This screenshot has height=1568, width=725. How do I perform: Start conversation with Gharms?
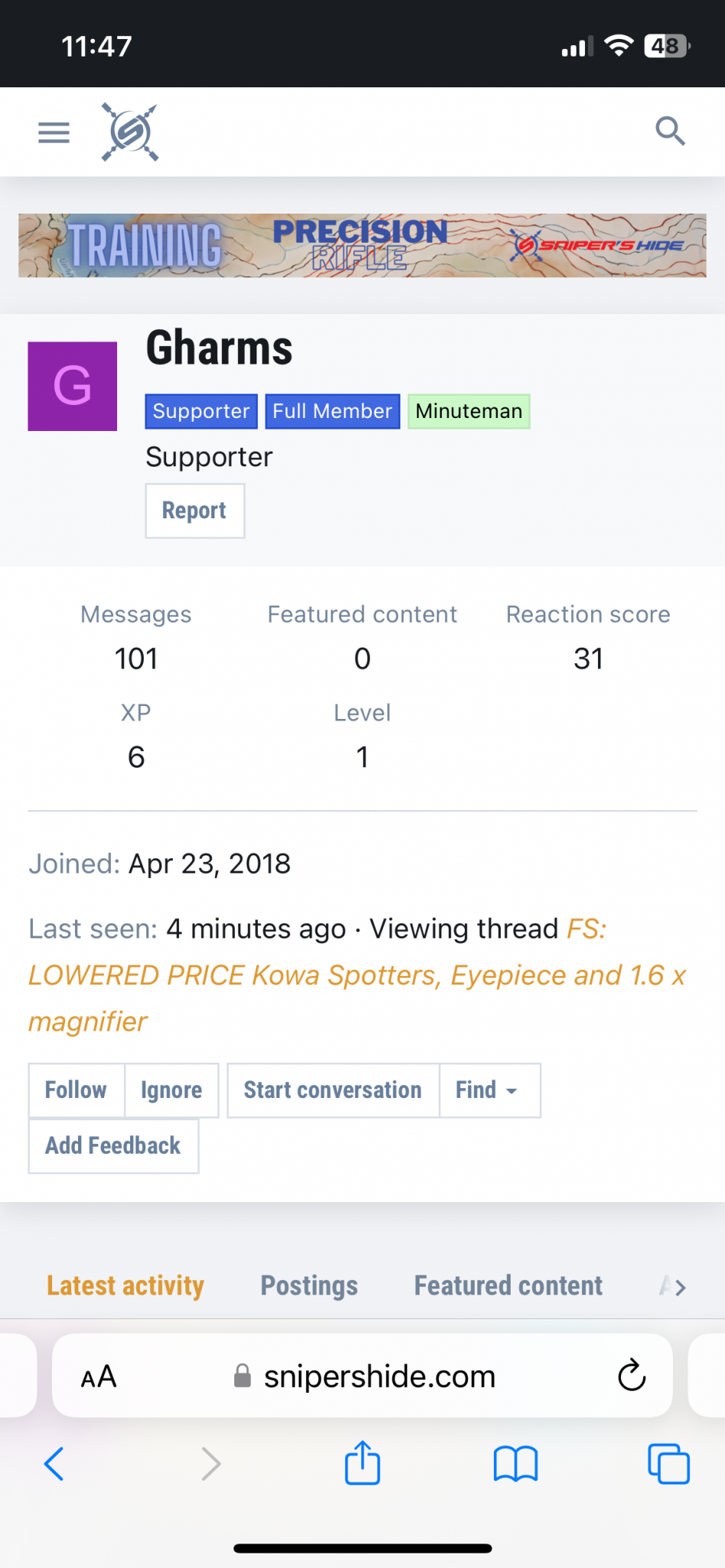(333, 1090)
